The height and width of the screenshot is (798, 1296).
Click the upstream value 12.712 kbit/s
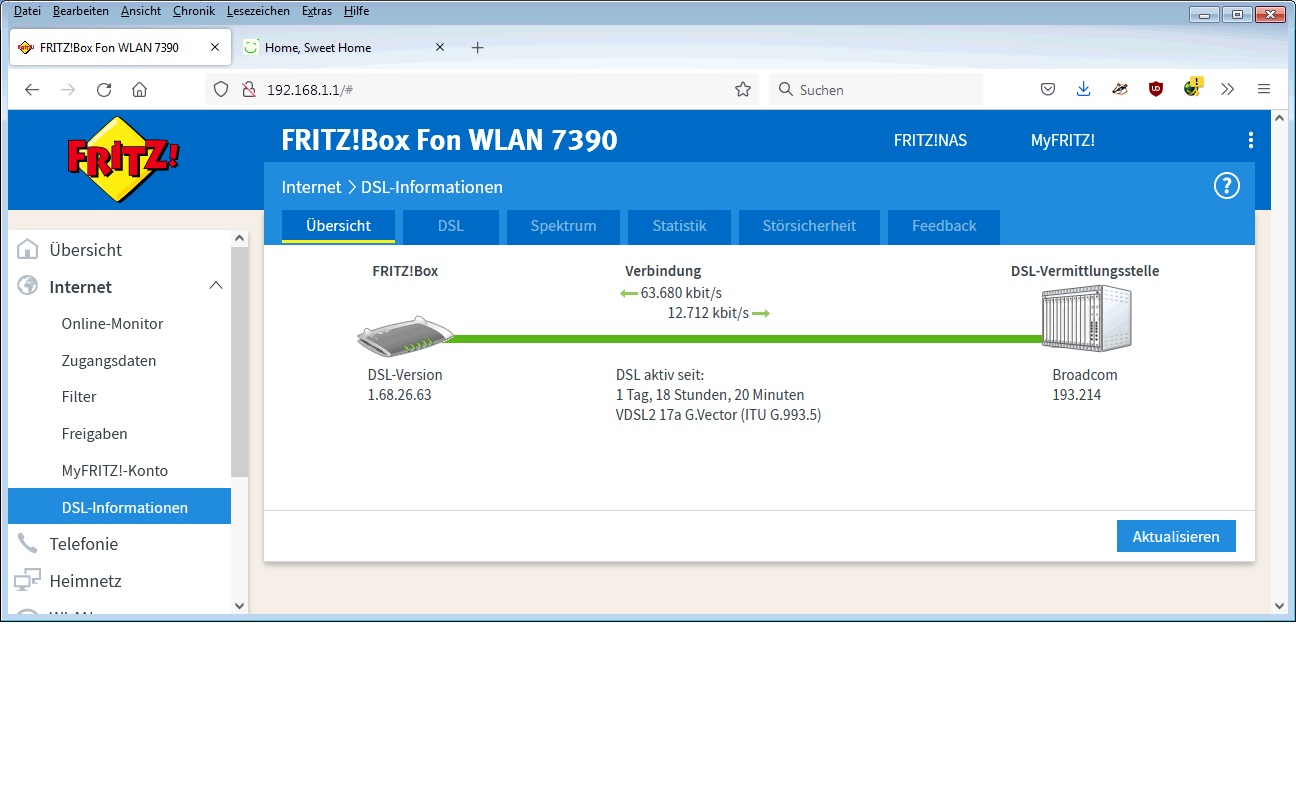pyautogui.click(x=708, y=313)
